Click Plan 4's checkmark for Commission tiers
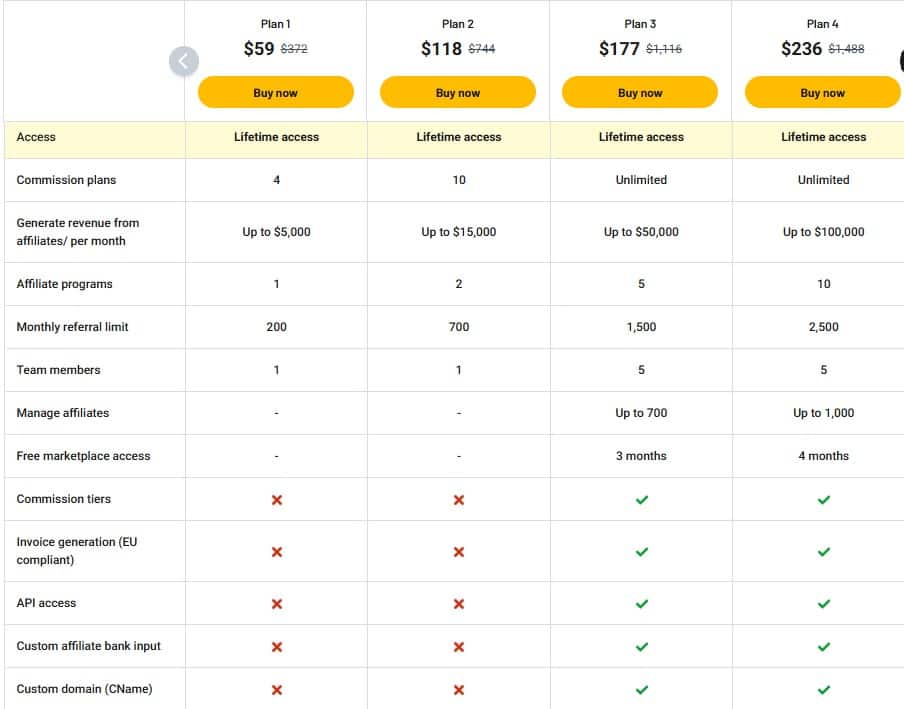Image resolution: width=904 pixels, height=709 pixels. (822, 498)
